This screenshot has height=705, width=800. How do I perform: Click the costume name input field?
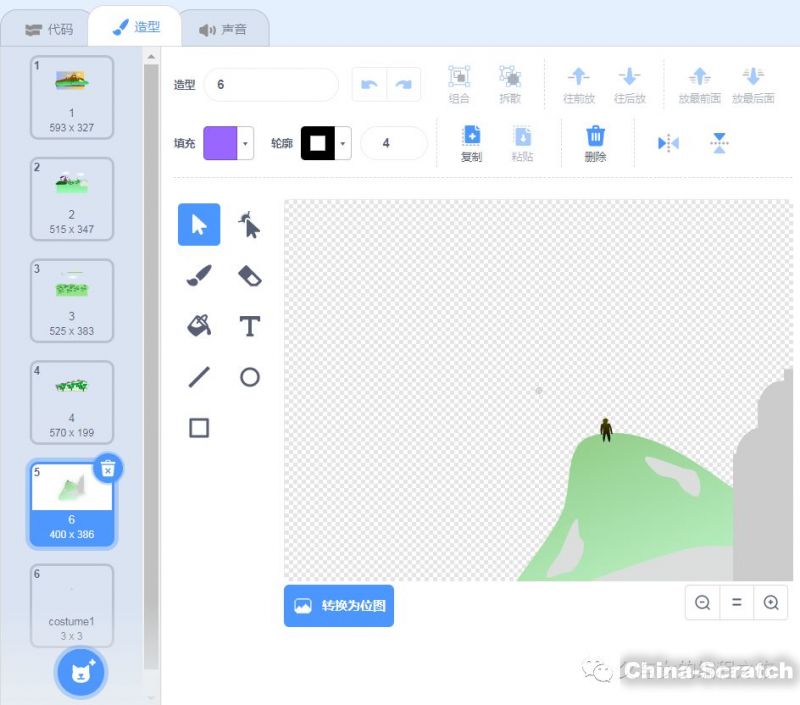270,85
